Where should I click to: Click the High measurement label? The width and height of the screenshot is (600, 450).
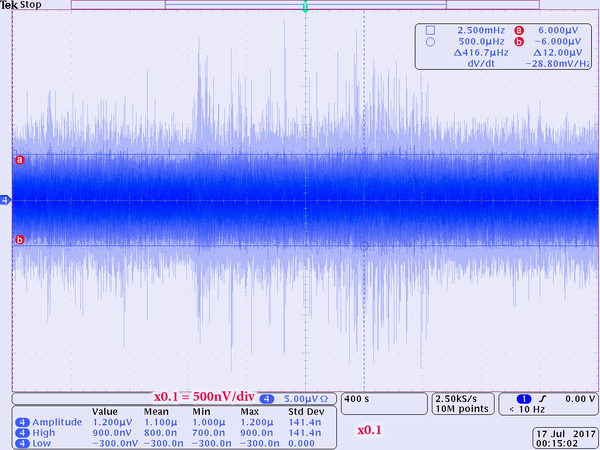point(44,433)
